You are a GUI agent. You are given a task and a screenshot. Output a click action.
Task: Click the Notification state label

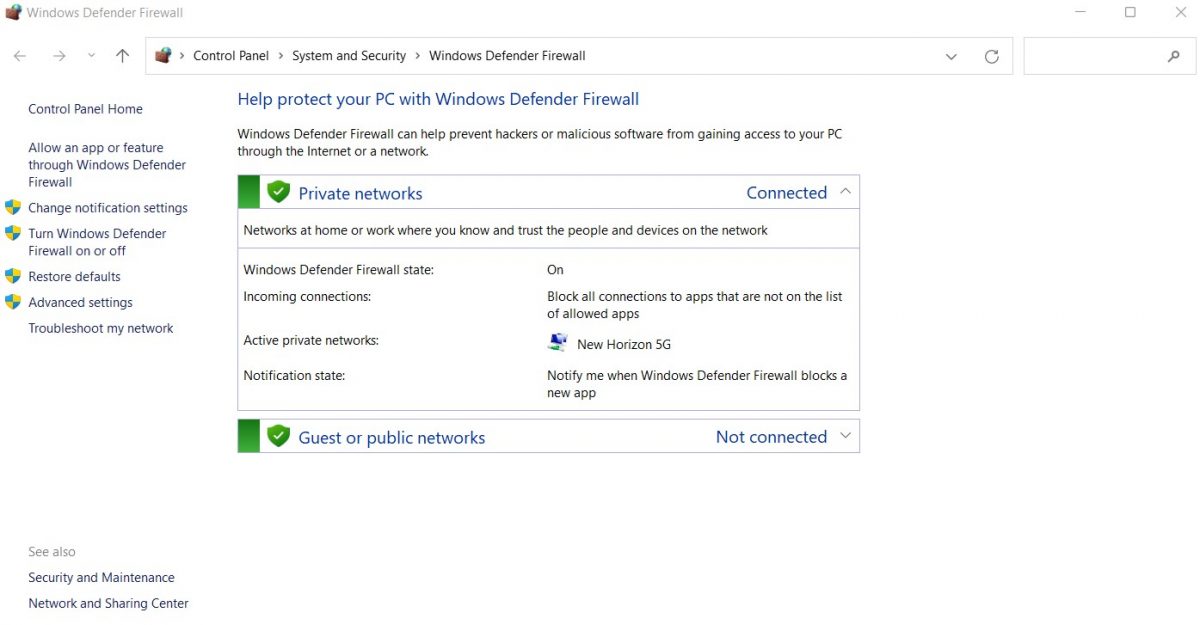(294, 376)
